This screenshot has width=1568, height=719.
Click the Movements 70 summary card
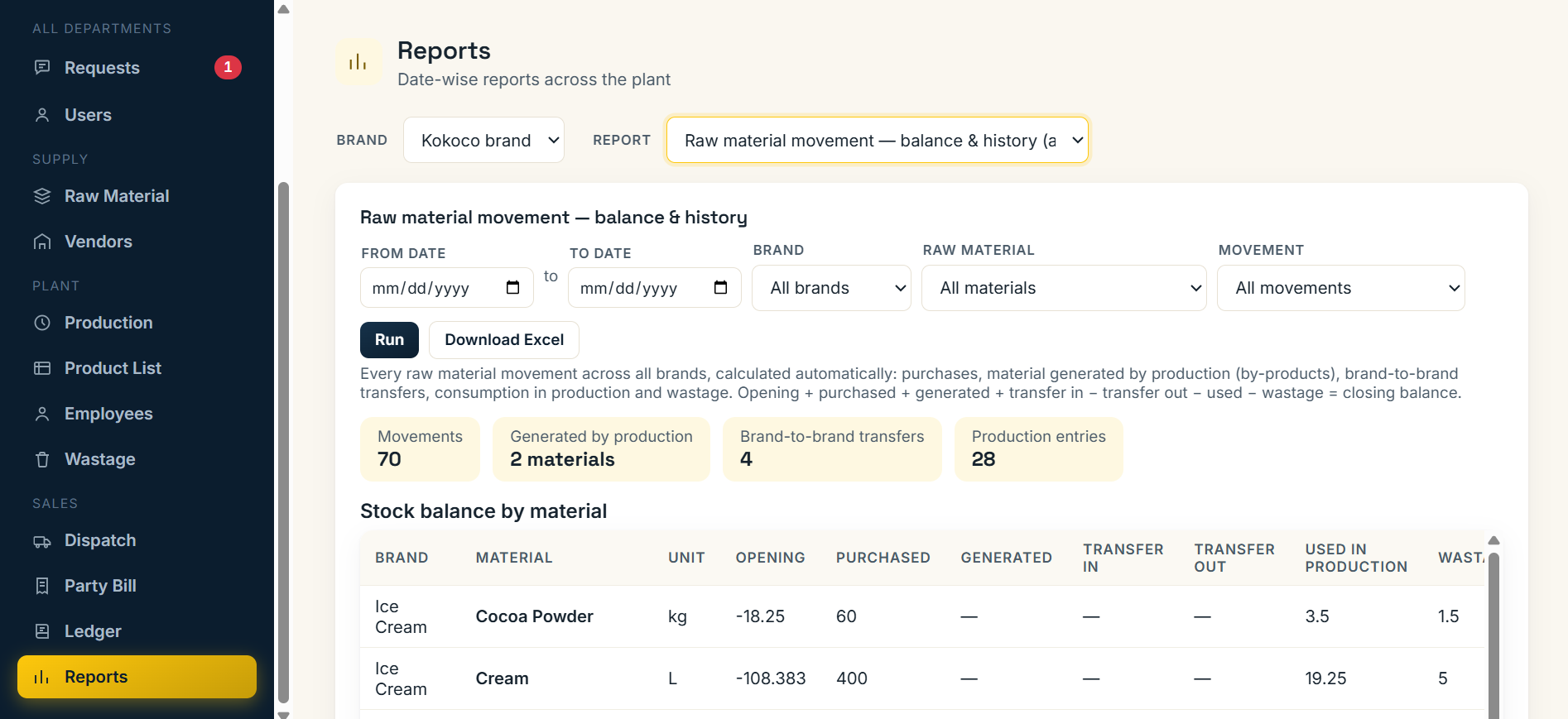(420, 448)
